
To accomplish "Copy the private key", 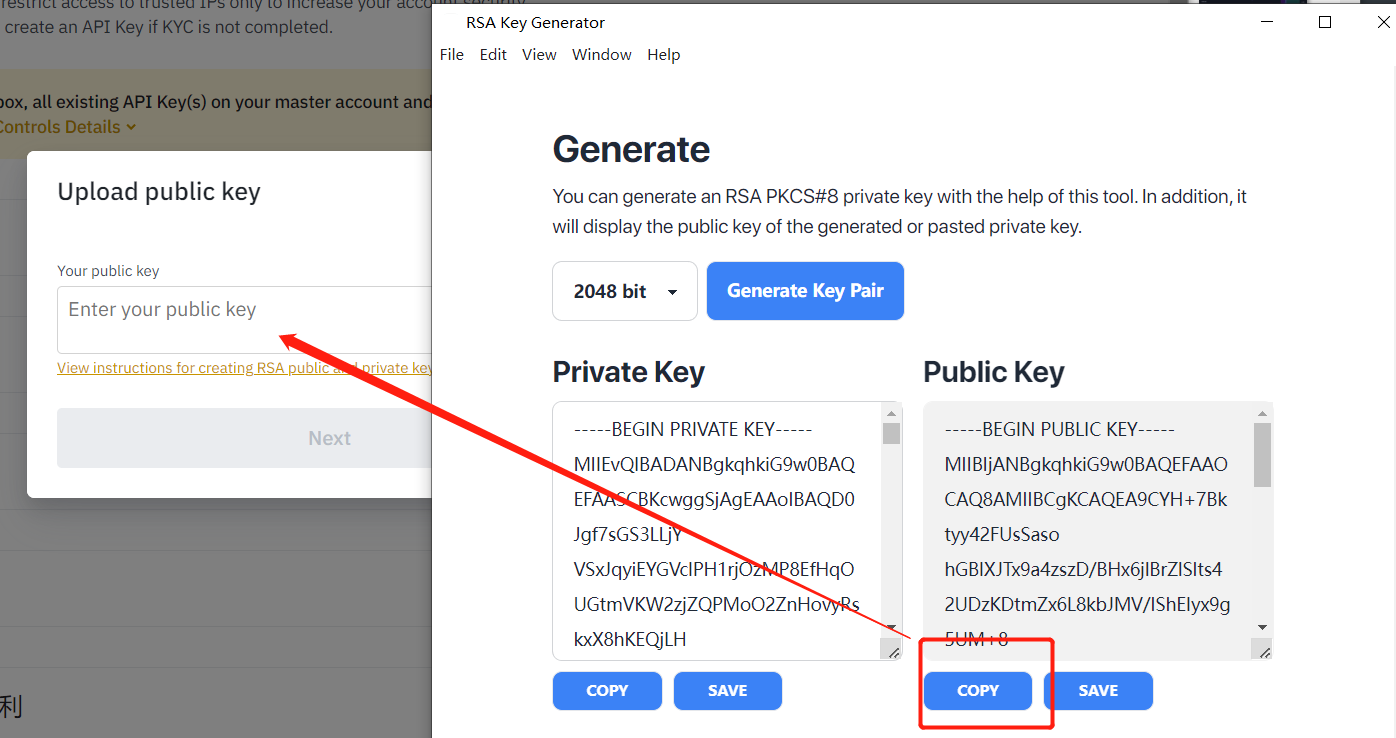I will pyautogui.click(x=607, y=691).
